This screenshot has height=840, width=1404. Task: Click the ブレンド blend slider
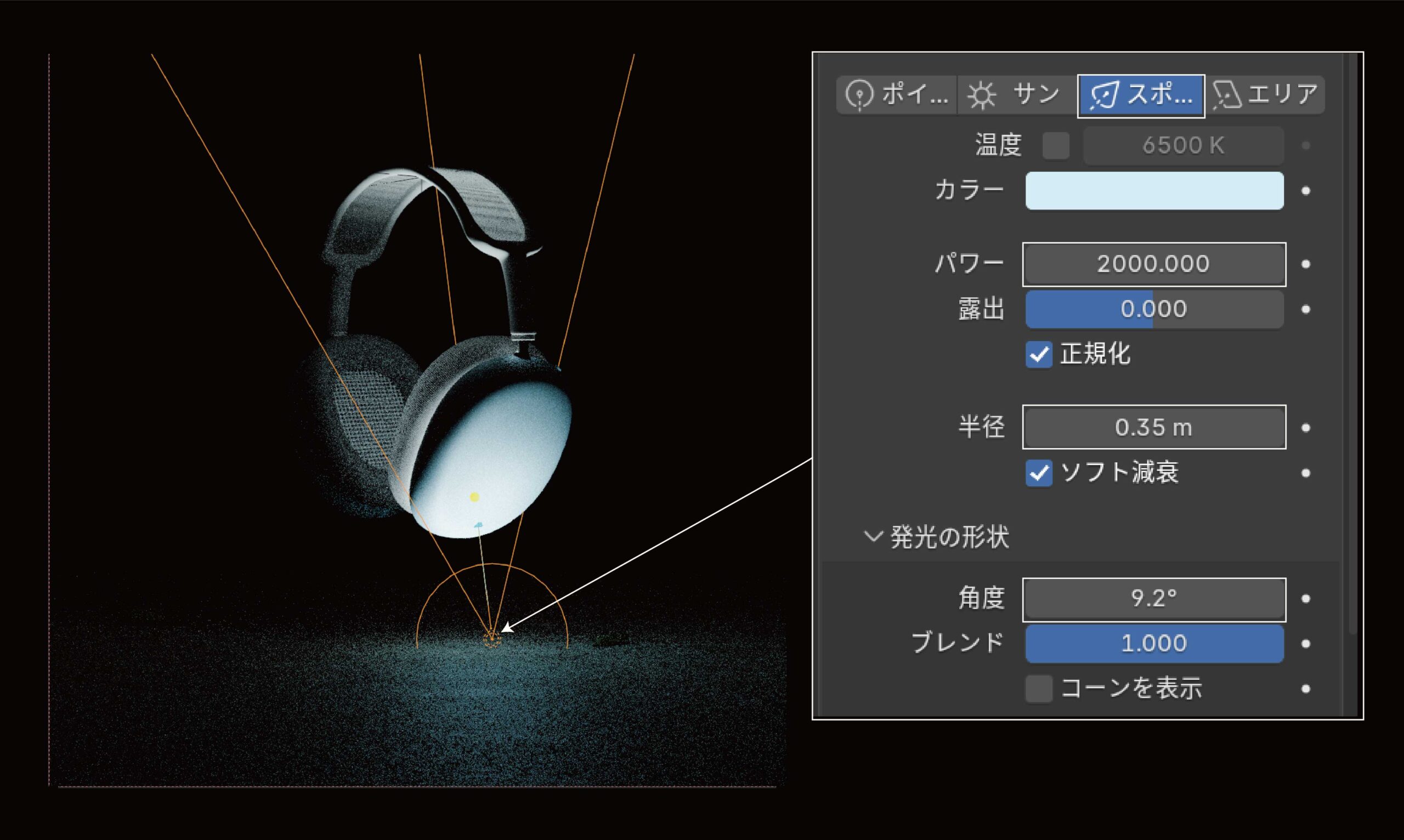[1154, 644]
